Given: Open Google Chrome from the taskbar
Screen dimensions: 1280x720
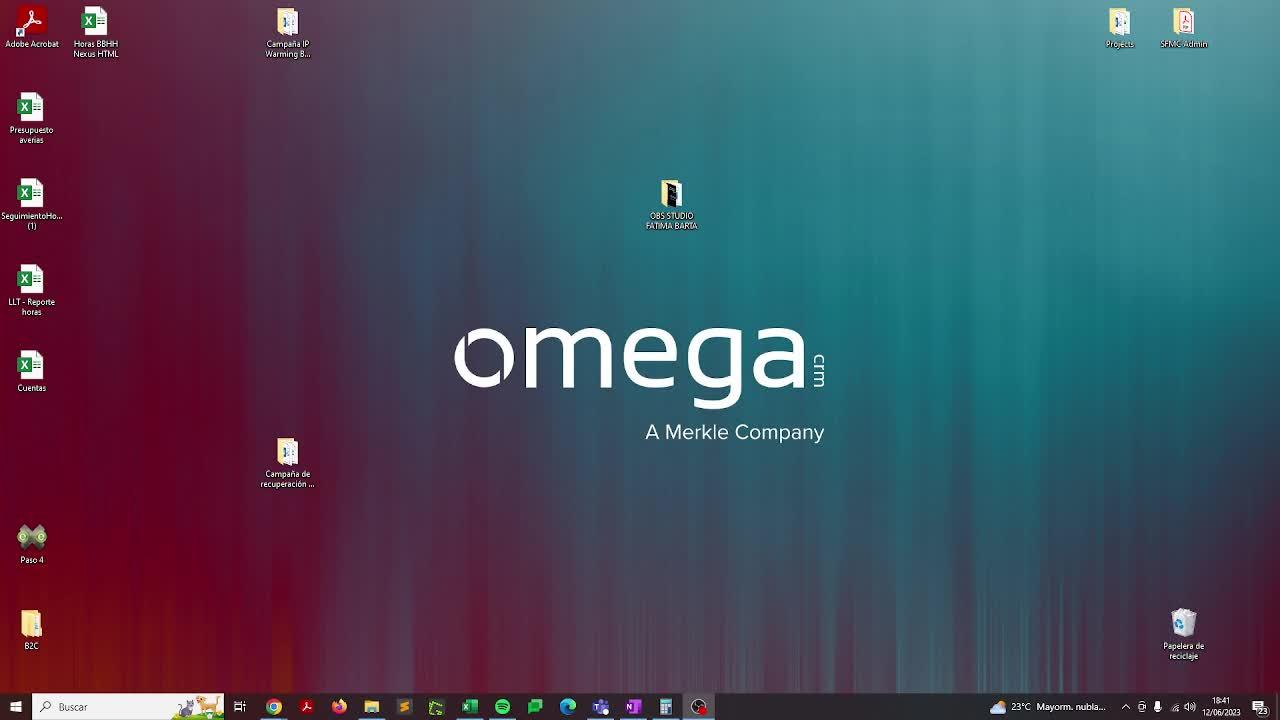Looking at the screenshot, I should pyautogui.click(x=273, y=707).
